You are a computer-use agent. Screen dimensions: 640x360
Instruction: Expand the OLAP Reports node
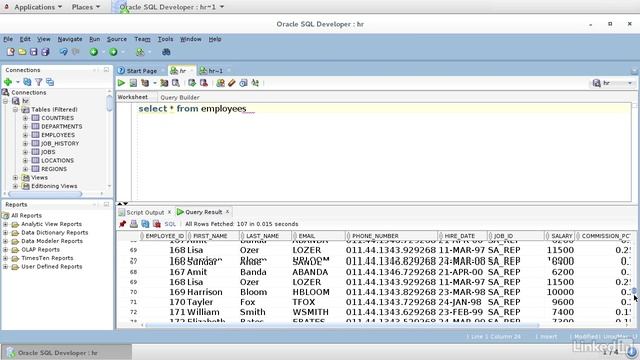coord(6,249)
